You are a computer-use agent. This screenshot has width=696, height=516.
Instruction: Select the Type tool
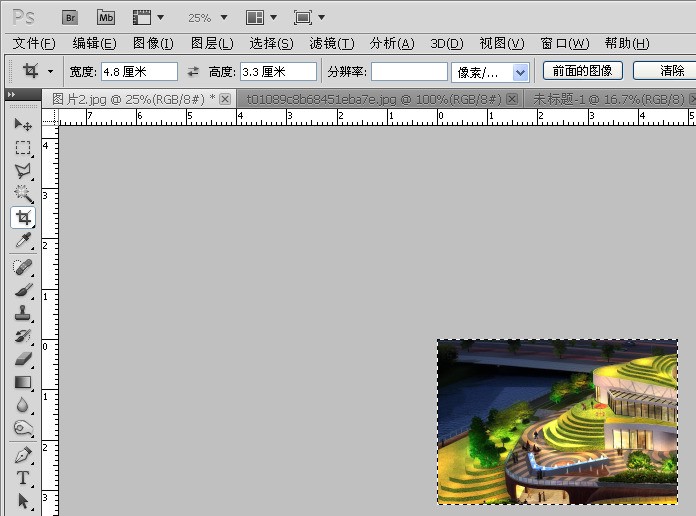tap(23, 478)
